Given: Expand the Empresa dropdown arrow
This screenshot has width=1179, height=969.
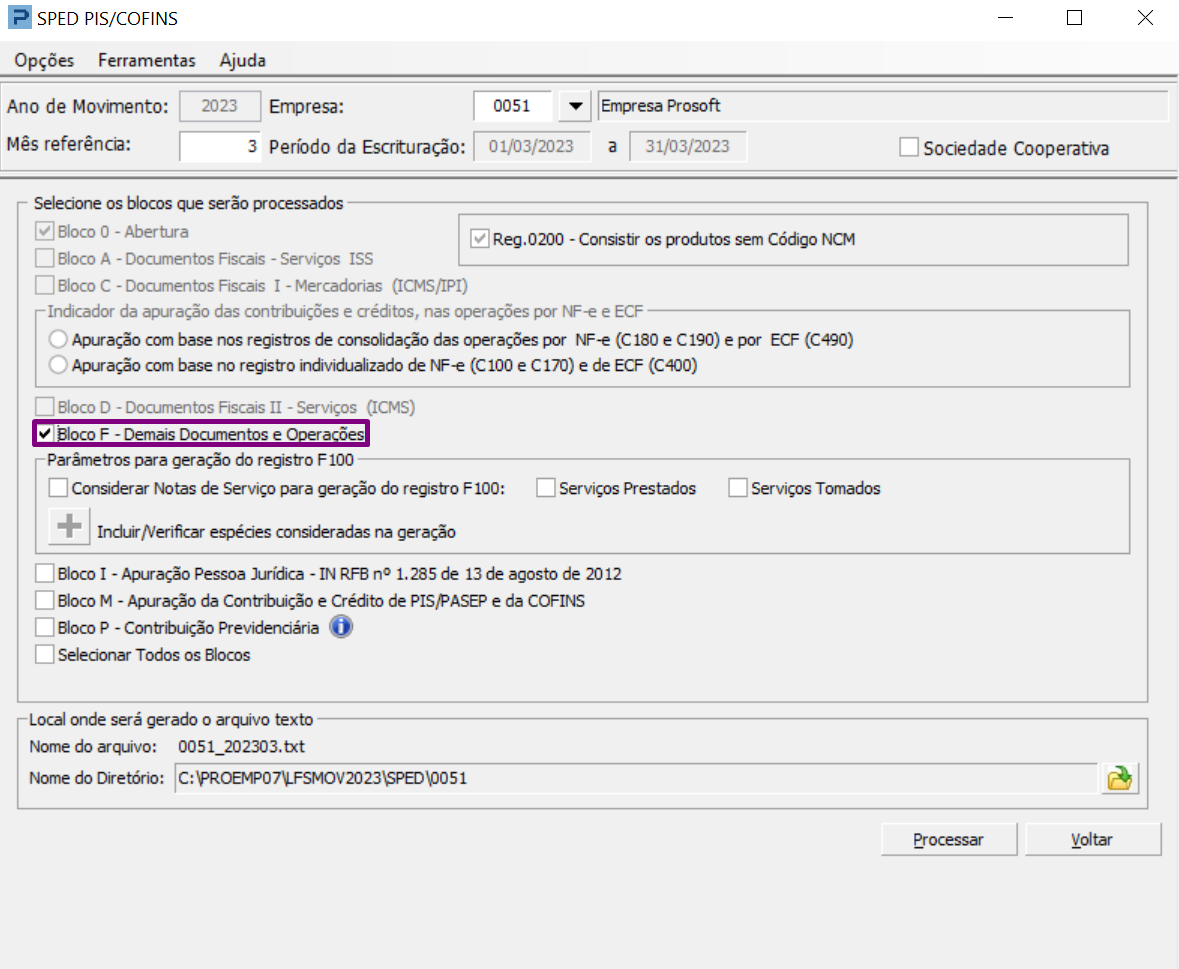Looking at the screenshot, I should click(575, 106).
